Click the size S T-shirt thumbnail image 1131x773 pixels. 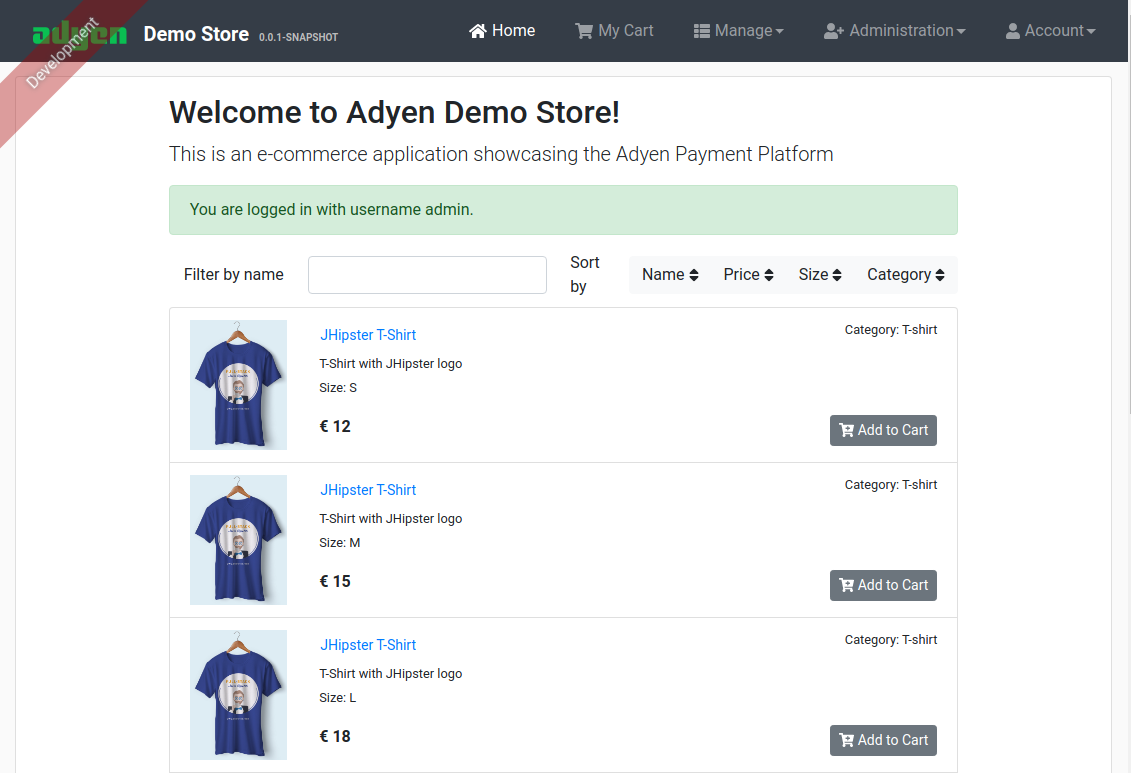click(238, 385)
